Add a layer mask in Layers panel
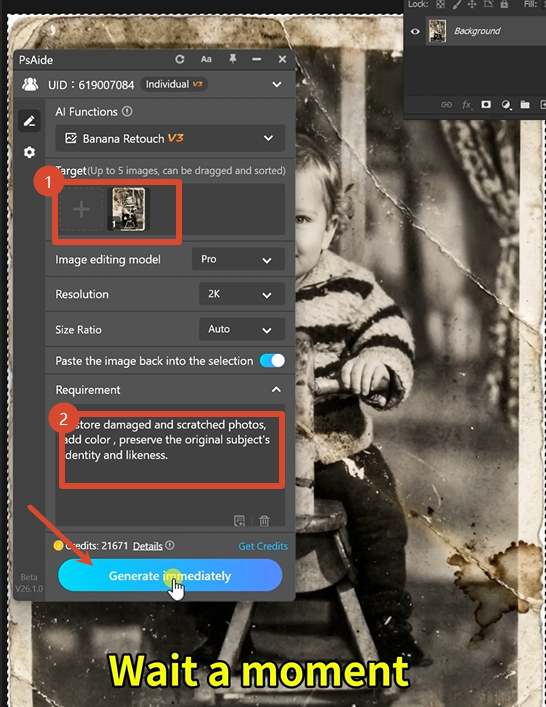 [x=486, y=105]
